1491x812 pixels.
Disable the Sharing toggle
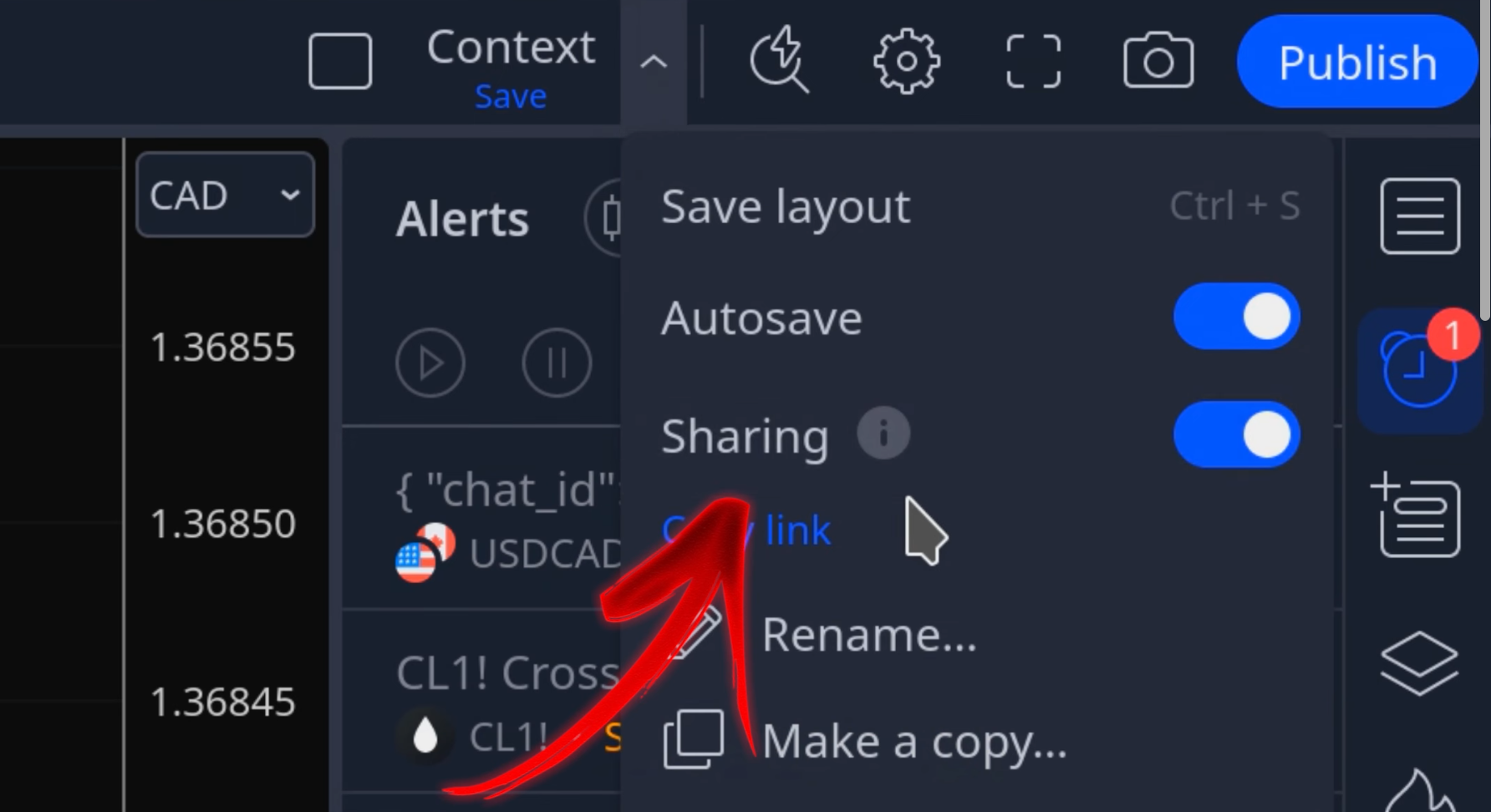1236,434
